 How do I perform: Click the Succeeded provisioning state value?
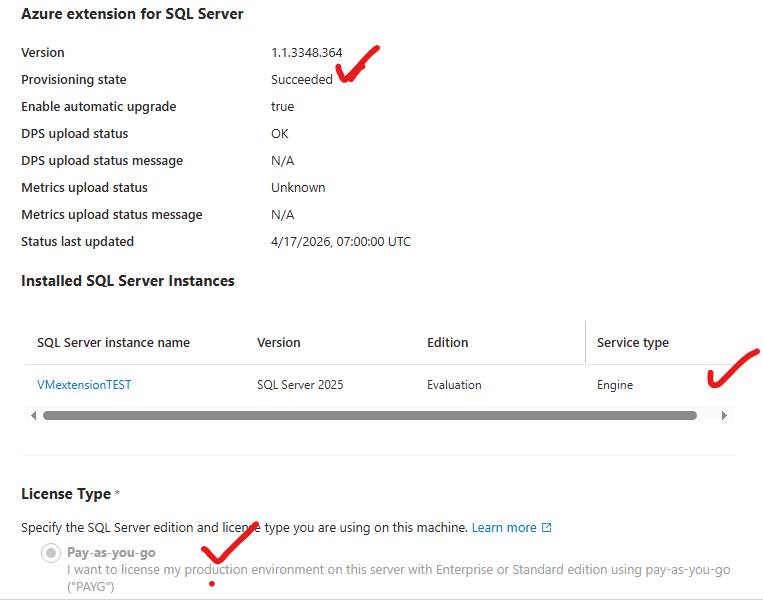point(302,80)
